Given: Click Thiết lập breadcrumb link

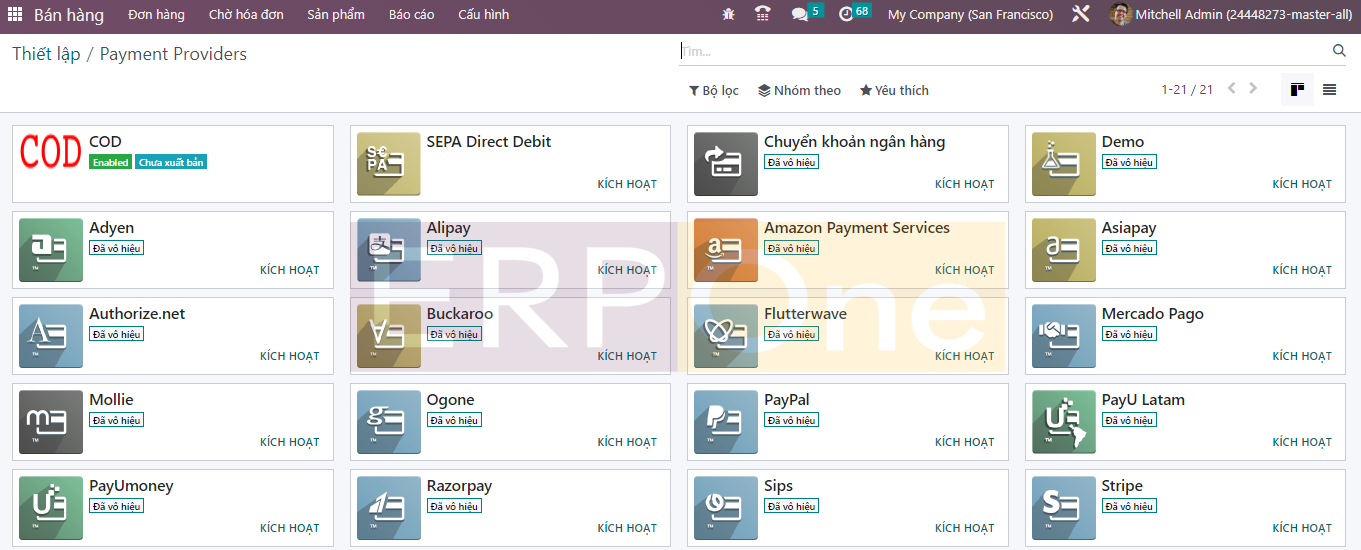Looking at the screenshot, I should click(x=46, y=54).
